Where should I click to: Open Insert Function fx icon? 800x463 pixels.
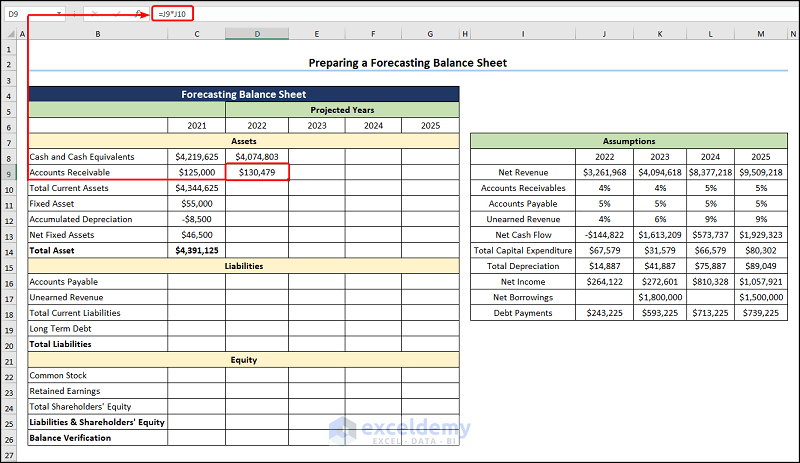[x=139, y=14]
